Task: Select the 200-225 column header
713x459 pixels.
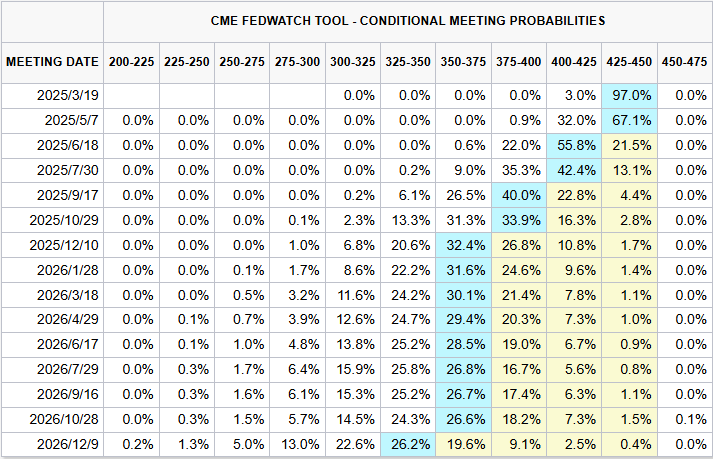Action: click(x=131, y=61)
